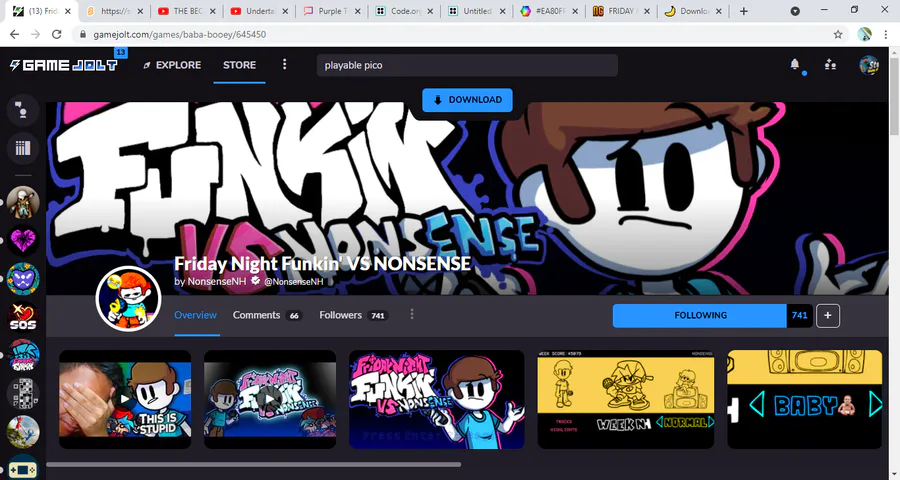Open the yellow Week NH screenshot

(x=626, y=400)
